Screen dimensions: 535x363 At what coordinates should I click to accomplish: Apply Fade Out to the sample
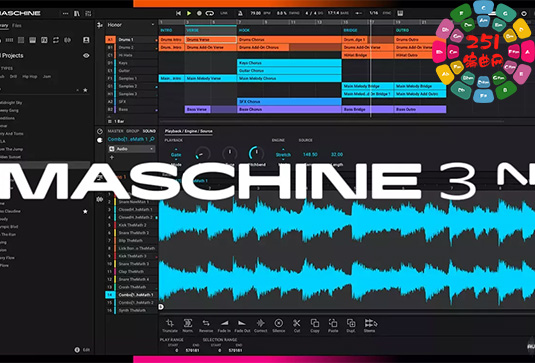coord(242,325)
